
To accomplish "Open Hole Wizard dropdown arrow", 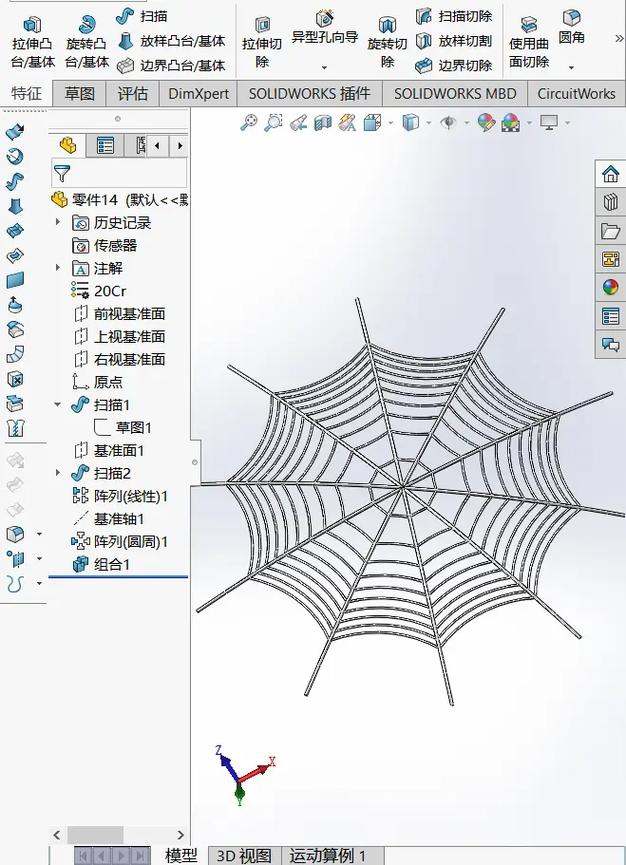I will tap(324, 67).
